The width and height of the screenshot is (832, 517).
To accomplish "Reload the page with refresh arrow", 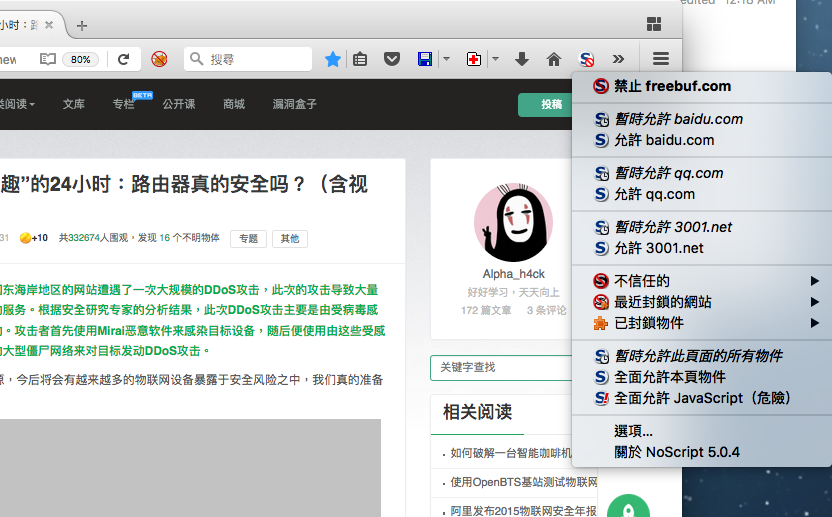I will 124,59.
